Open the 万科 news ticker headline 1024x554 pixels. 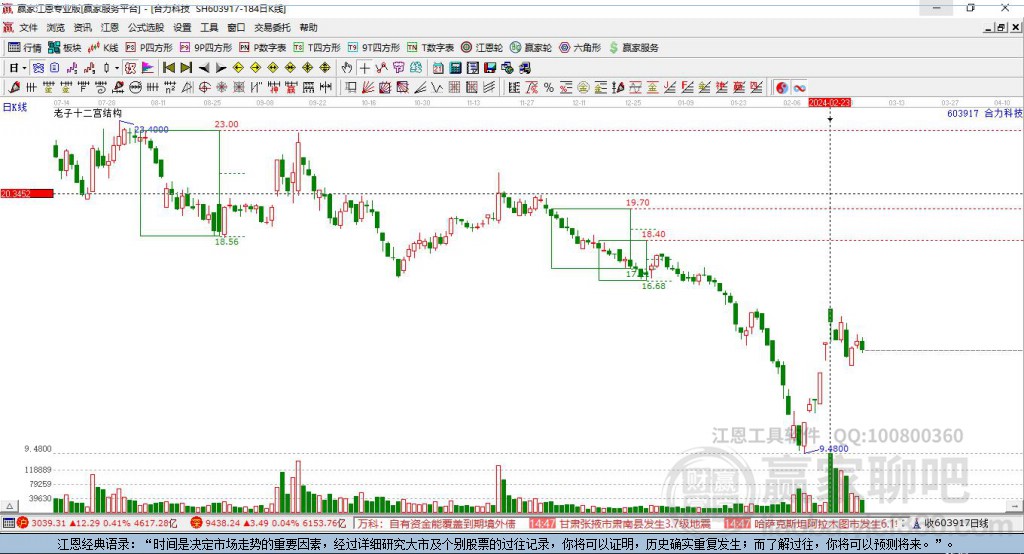coord(436,524)
